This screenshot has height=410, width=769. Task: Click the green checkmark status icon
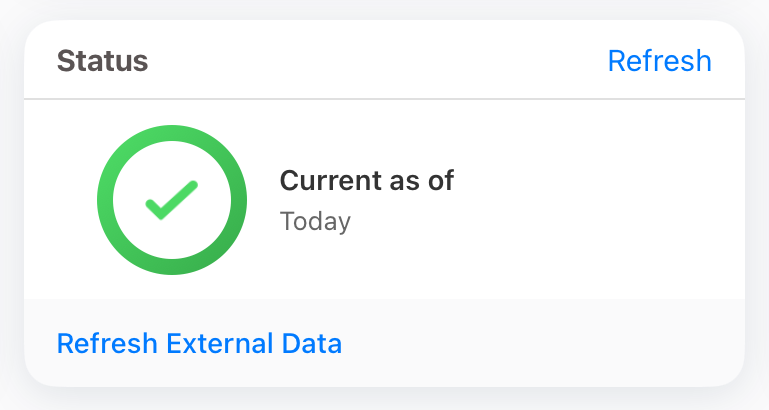coord(171,200)
